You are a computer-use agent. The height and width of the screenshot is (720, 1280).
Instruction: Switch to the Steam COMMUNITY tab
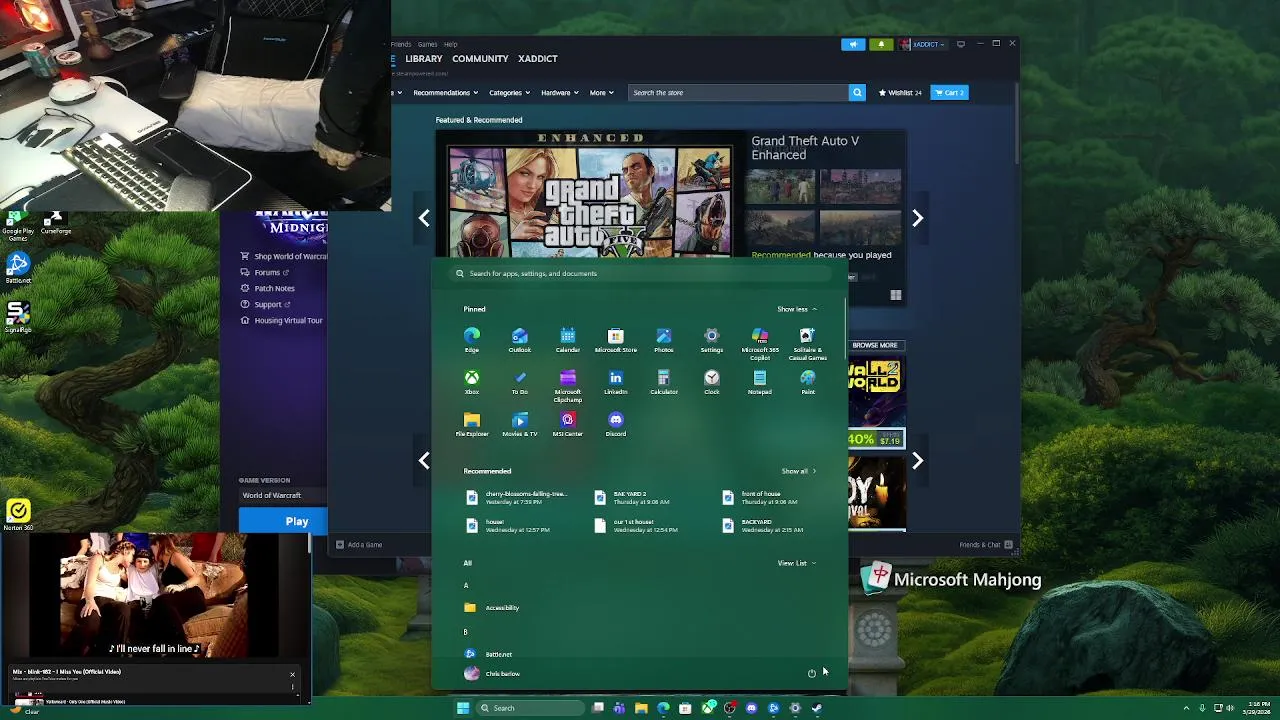[x=480, y=59]
